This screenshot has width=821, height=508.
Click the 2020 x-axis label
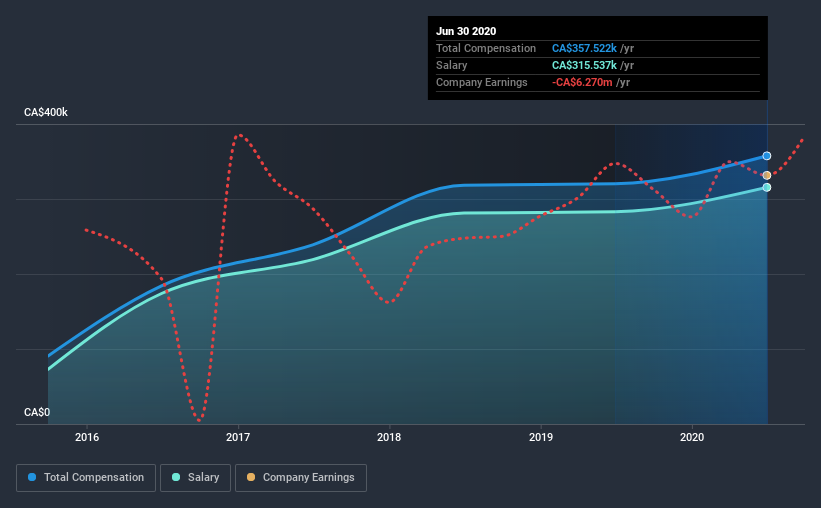[692, 437]
